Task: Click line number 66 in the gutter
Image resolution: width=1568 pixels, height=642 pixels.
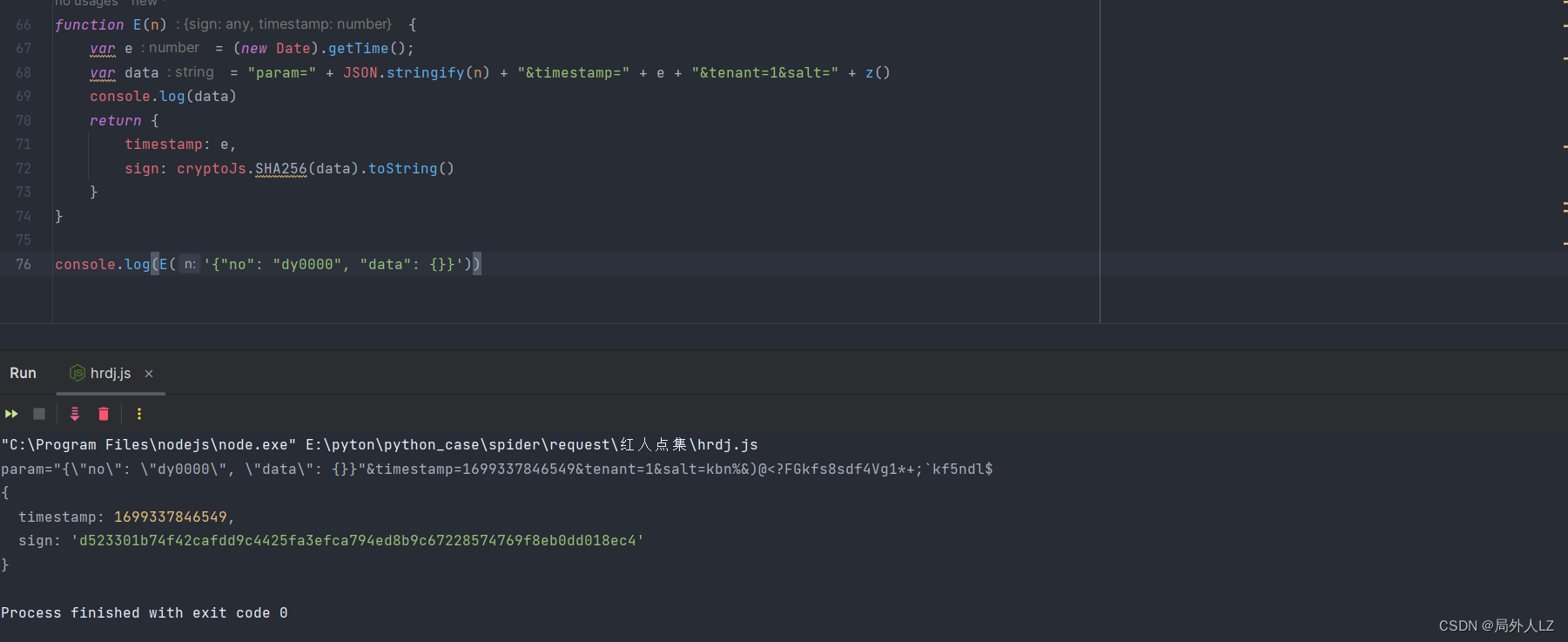Action: point(24,24)
